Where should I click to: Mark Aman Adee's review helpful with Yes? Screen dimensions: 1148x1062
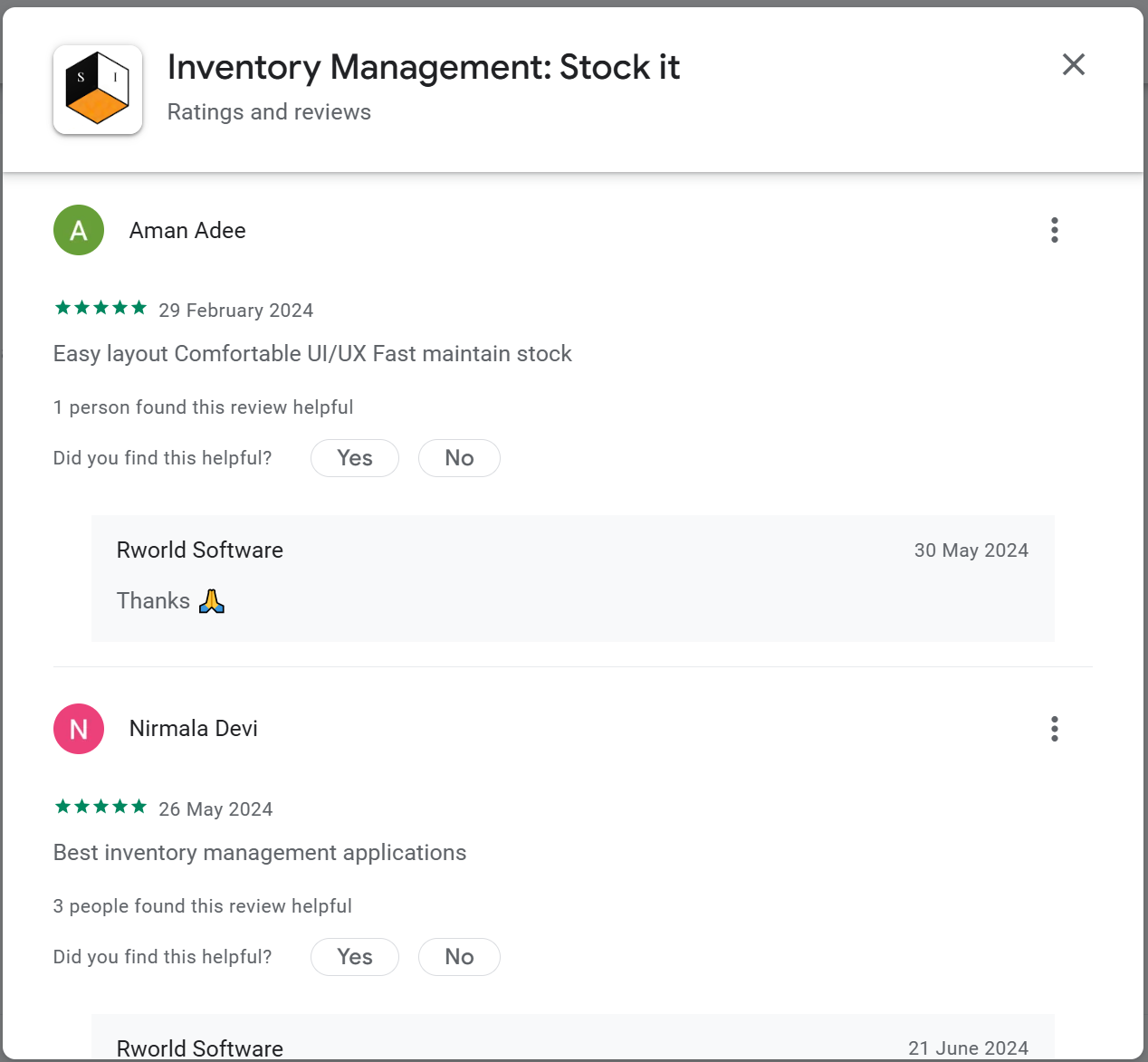355,458
